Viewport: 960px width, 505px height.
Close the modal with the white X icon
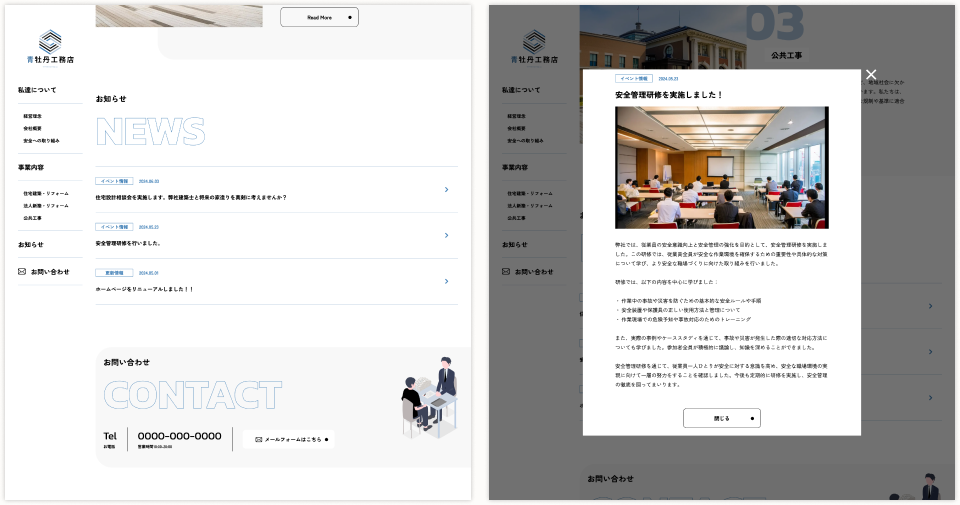(871, 75)
